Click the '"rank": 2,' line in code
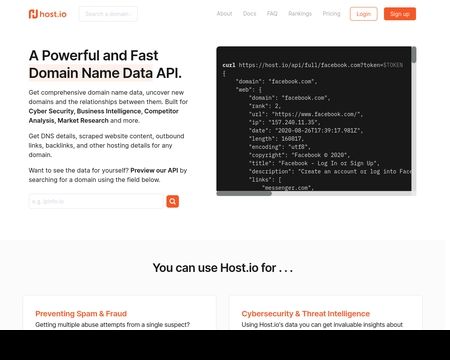The image size is (450, 360). click(265, 106)
